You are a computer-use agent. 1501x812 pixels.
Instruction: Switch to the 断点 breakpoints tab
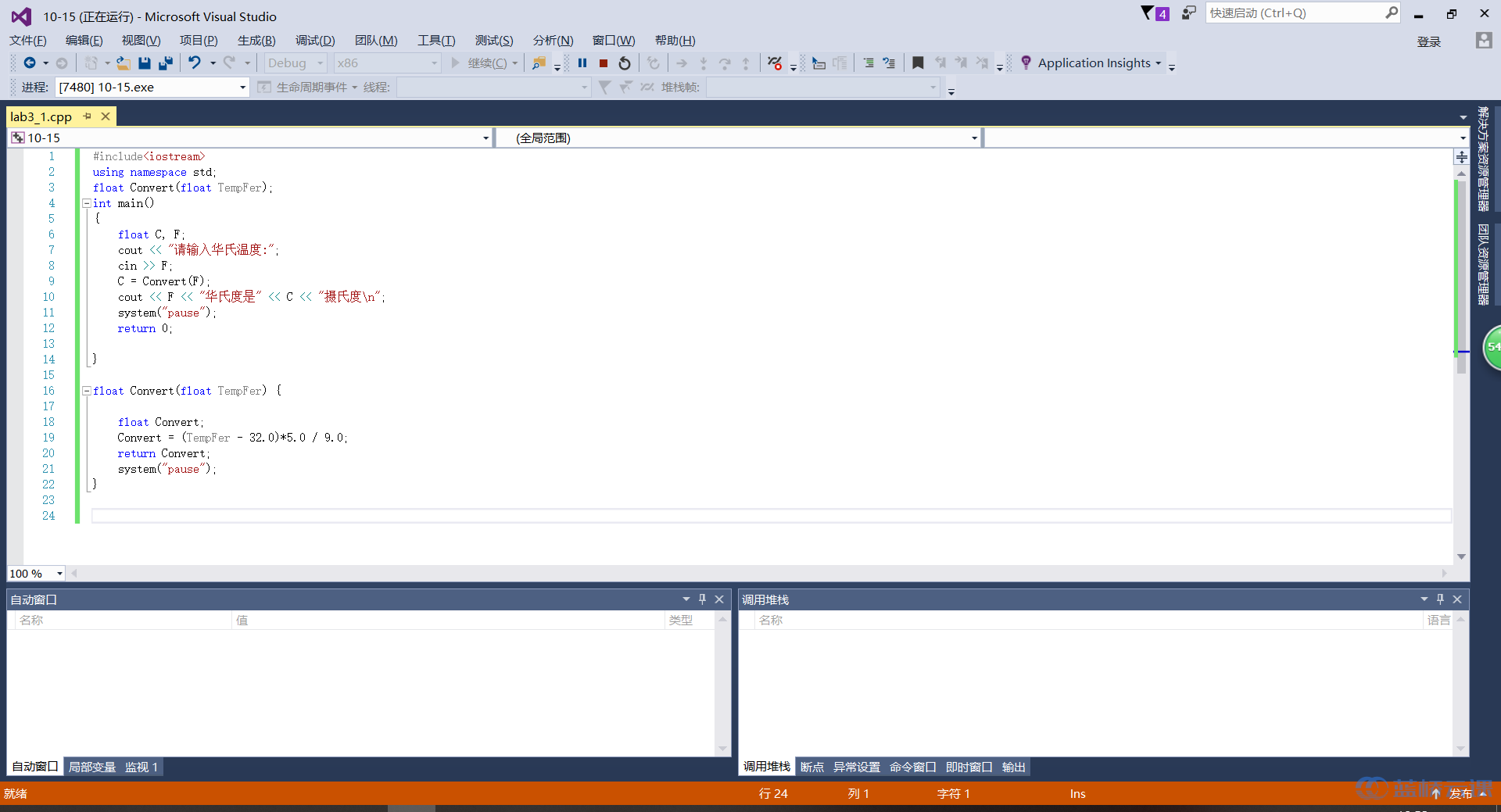pyautogui.click(x=812, y=767)
